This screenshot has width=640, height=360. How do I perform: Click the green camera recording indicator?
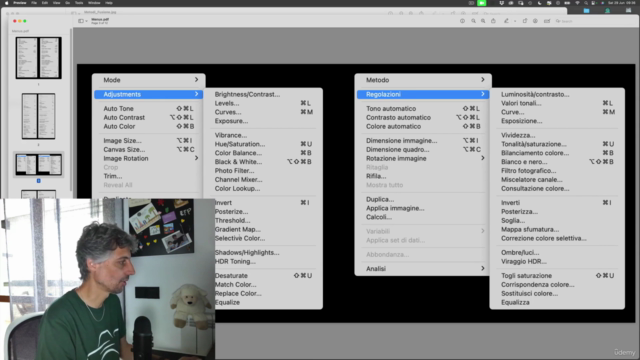(482, 3)
